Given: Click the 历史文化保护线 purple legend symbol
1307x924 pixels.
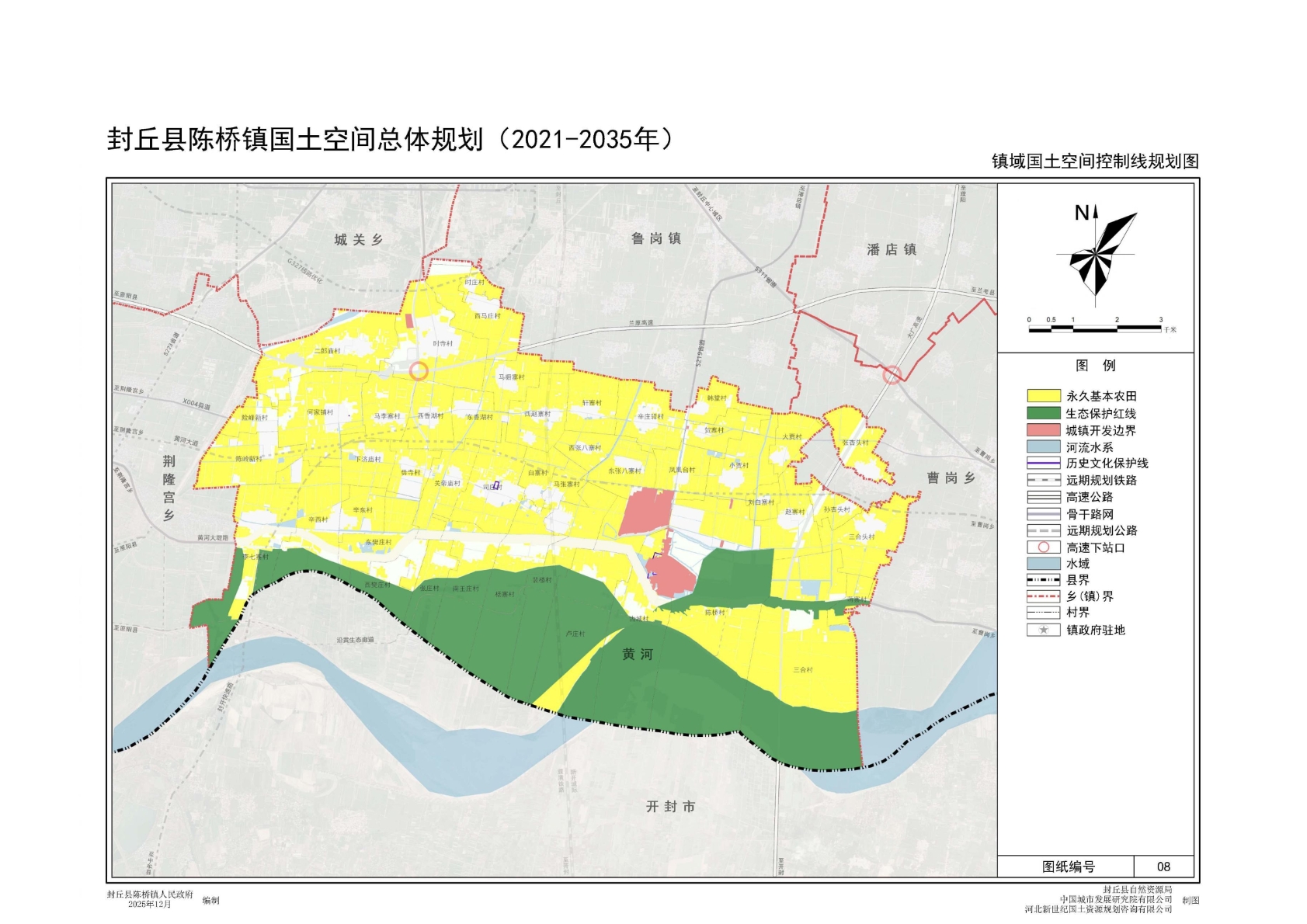Looking at the screenshot, I should point(1043,464).
